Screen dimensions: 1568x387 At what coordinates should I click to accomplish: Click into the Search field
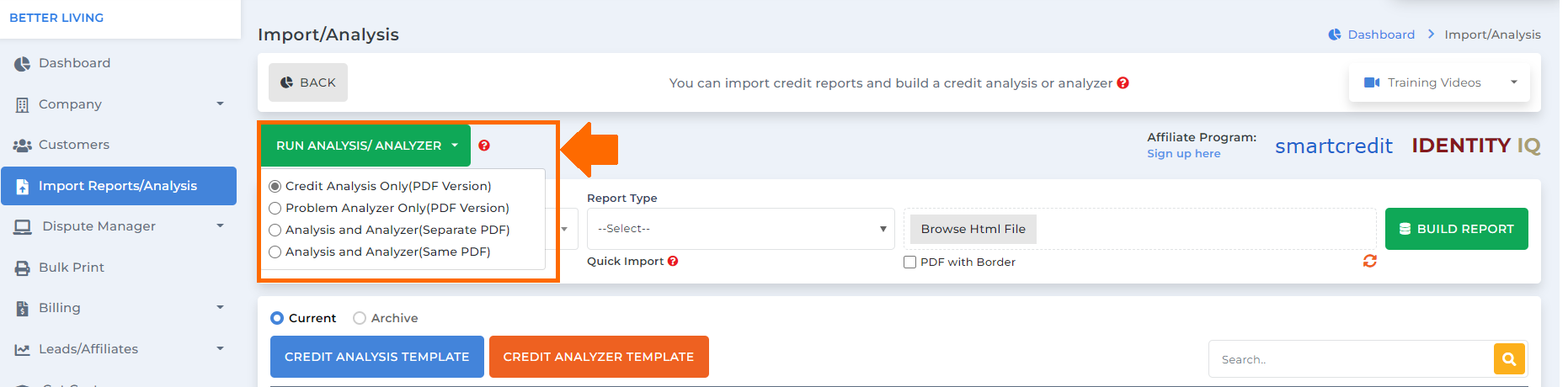point(1351,359)
